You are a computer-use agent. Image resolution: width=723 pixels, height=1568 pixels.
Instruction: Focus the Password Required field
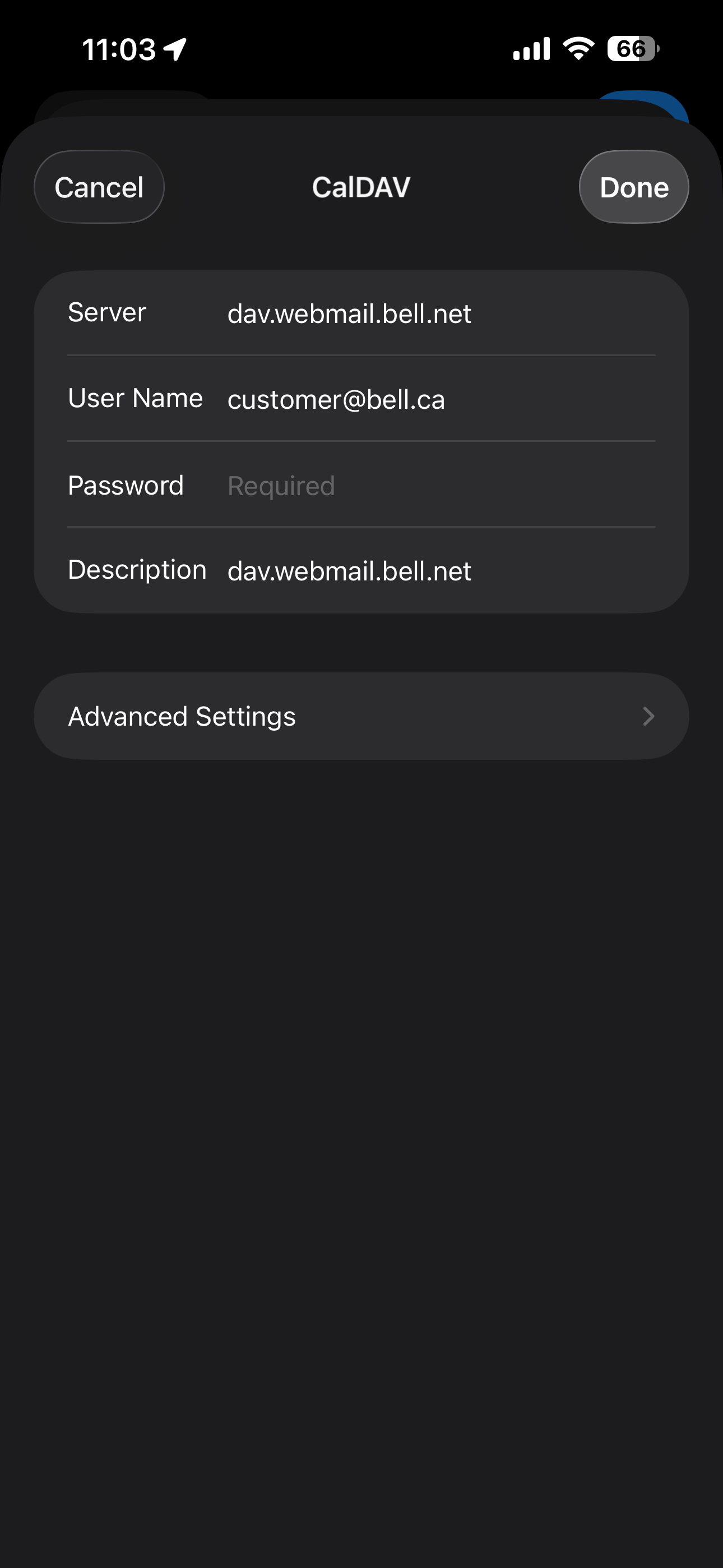click(x=426, y=486)
